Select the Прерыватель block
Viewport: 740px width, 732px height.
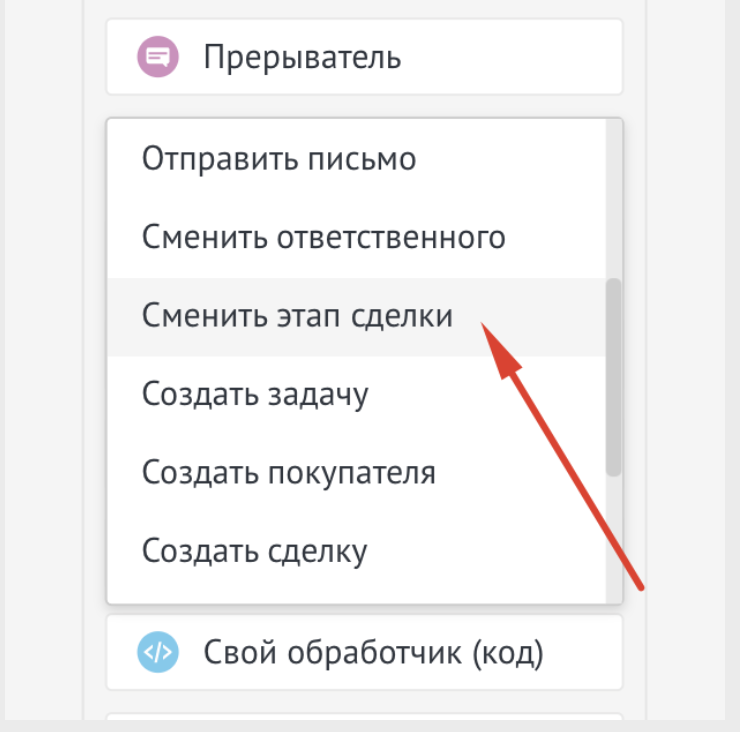[x=364, y=57]
